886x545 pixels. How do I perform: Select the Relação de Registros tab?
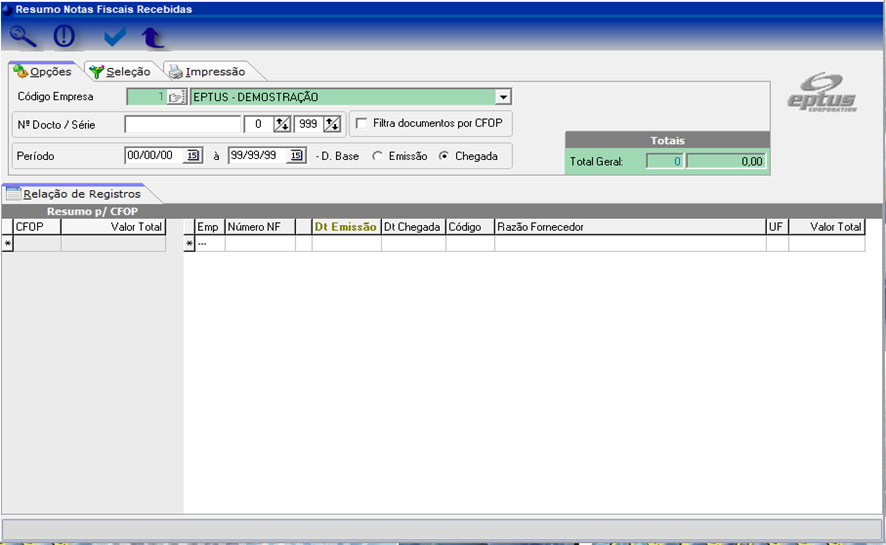[x=74, y=193]
